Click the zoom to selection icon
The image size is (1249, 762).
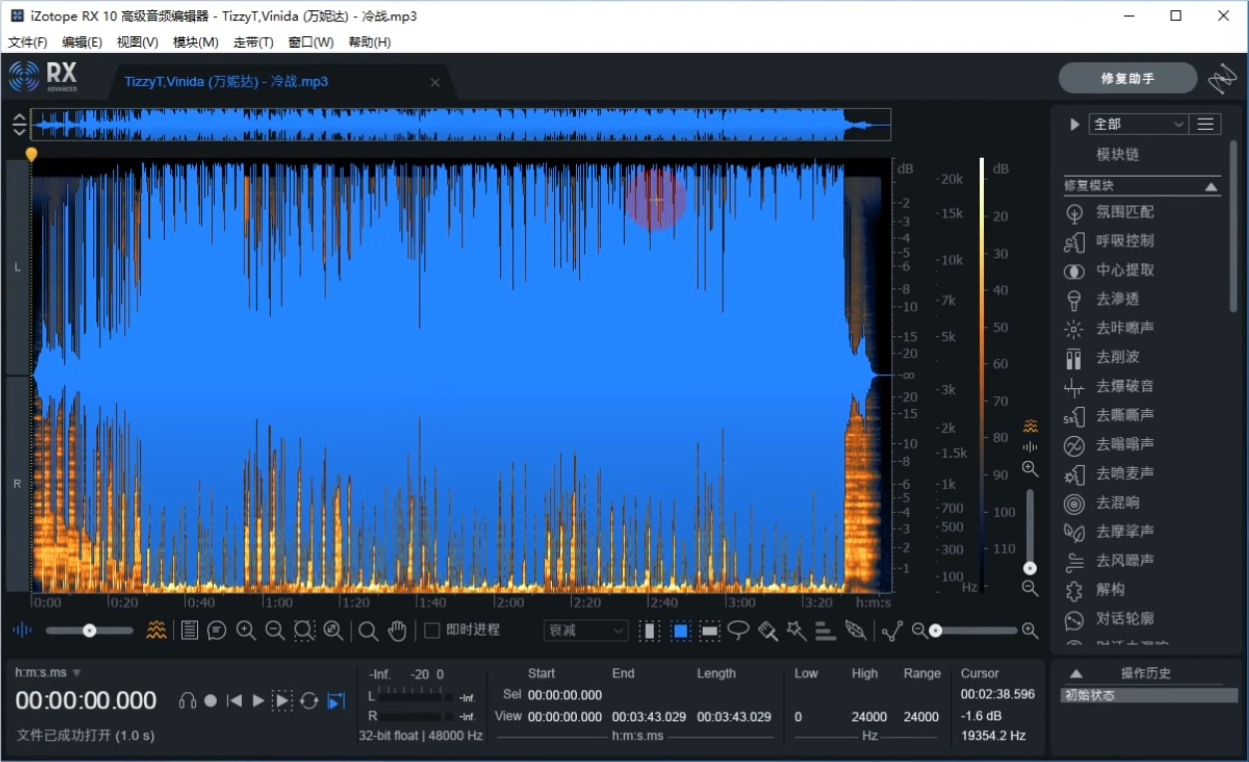click(304, 630)
